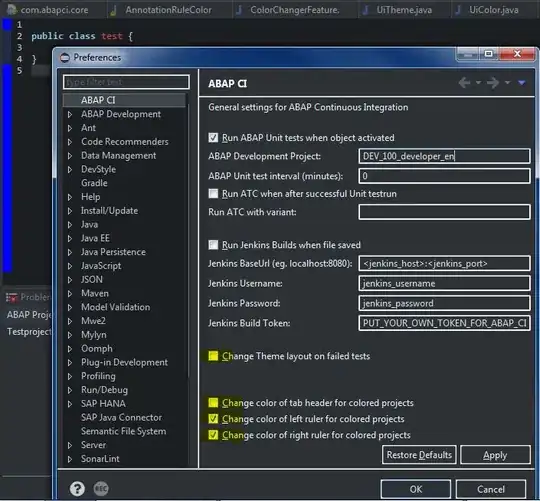Select the Server preferences item
The width and height of the screenshot is (540, 501).
pos(93,445)
